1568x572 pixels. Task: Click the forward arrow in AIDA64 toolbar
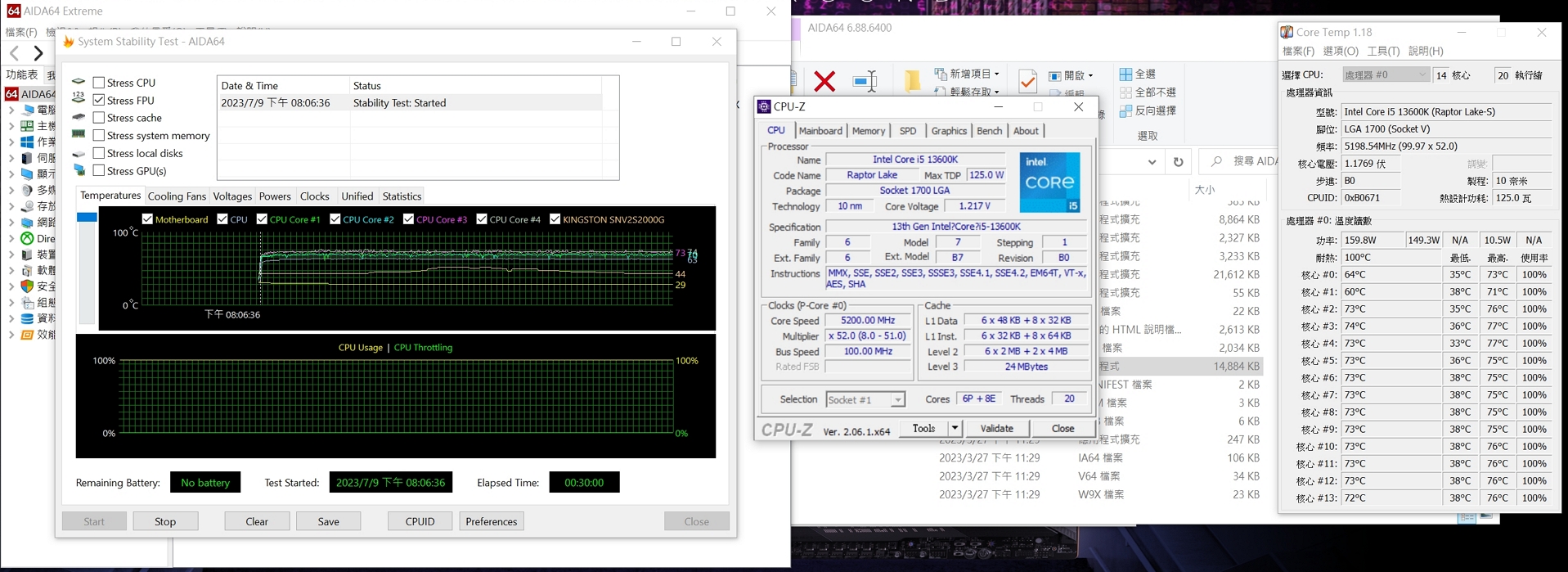pos(38,54)
